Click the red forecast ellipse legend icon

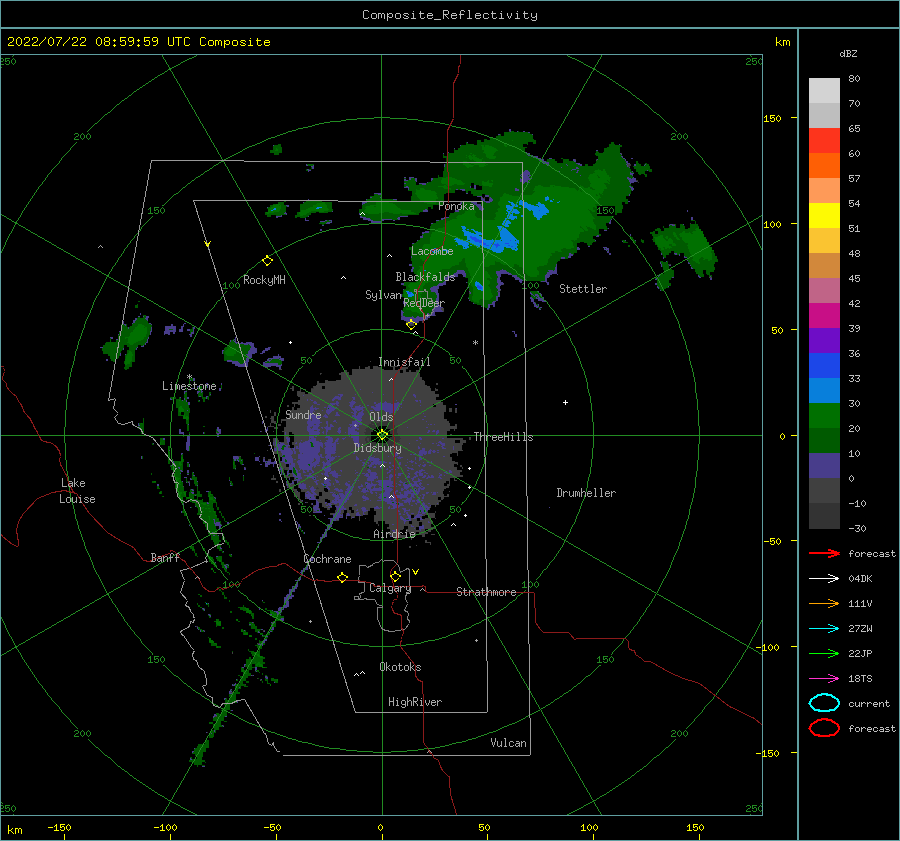[x=824, y=728]
